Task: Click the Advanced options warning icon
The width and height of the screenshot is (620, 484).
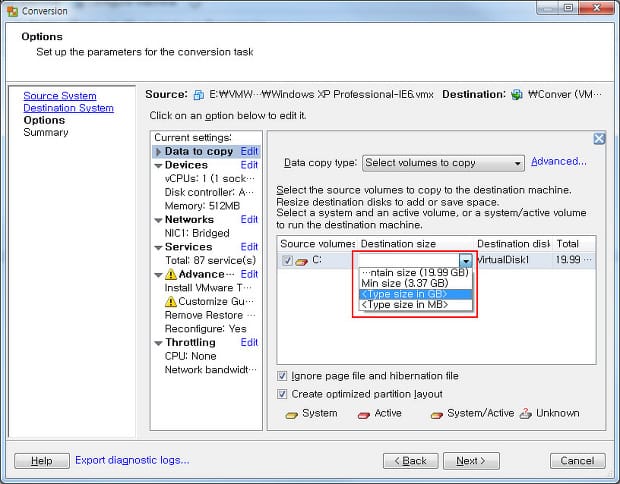Action: pos(170,274)
